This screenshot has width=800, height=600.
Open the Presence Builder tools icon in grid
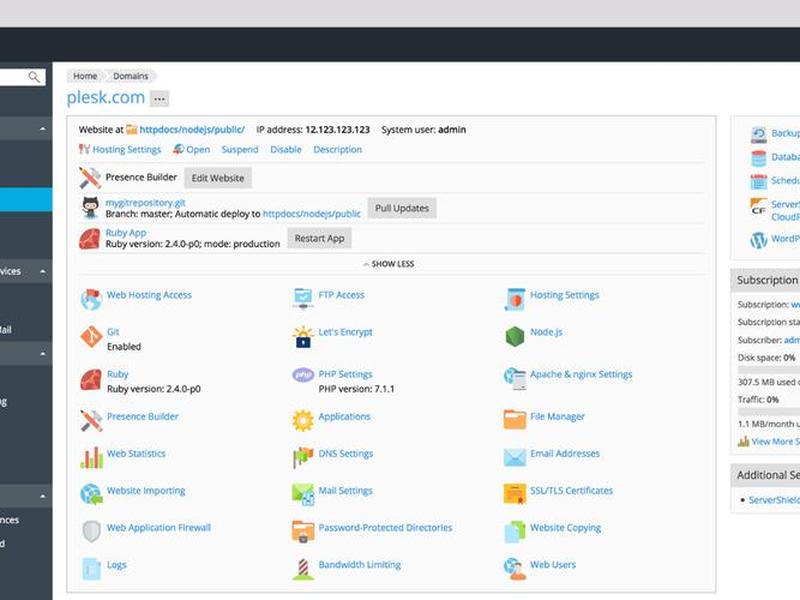[91, 420]
